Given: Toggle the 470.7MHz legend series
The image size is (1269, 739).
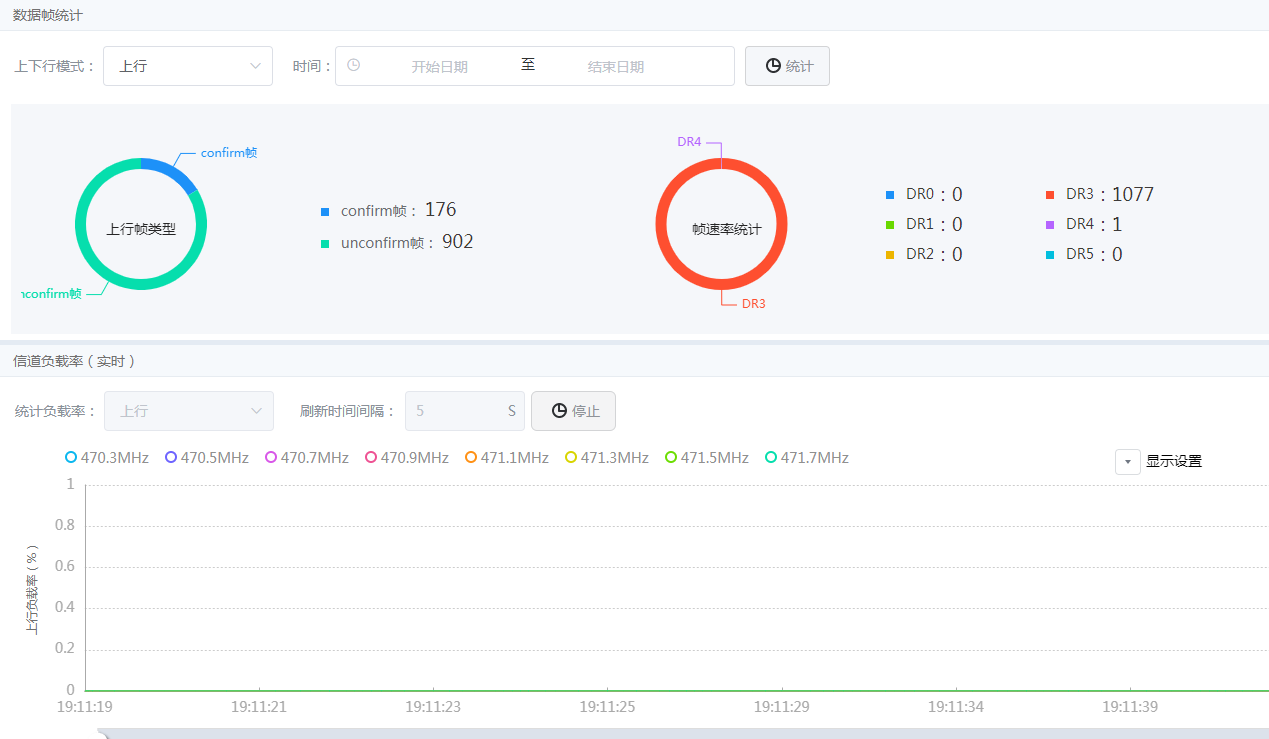Looking at the screenshot, I should [306, 458].
